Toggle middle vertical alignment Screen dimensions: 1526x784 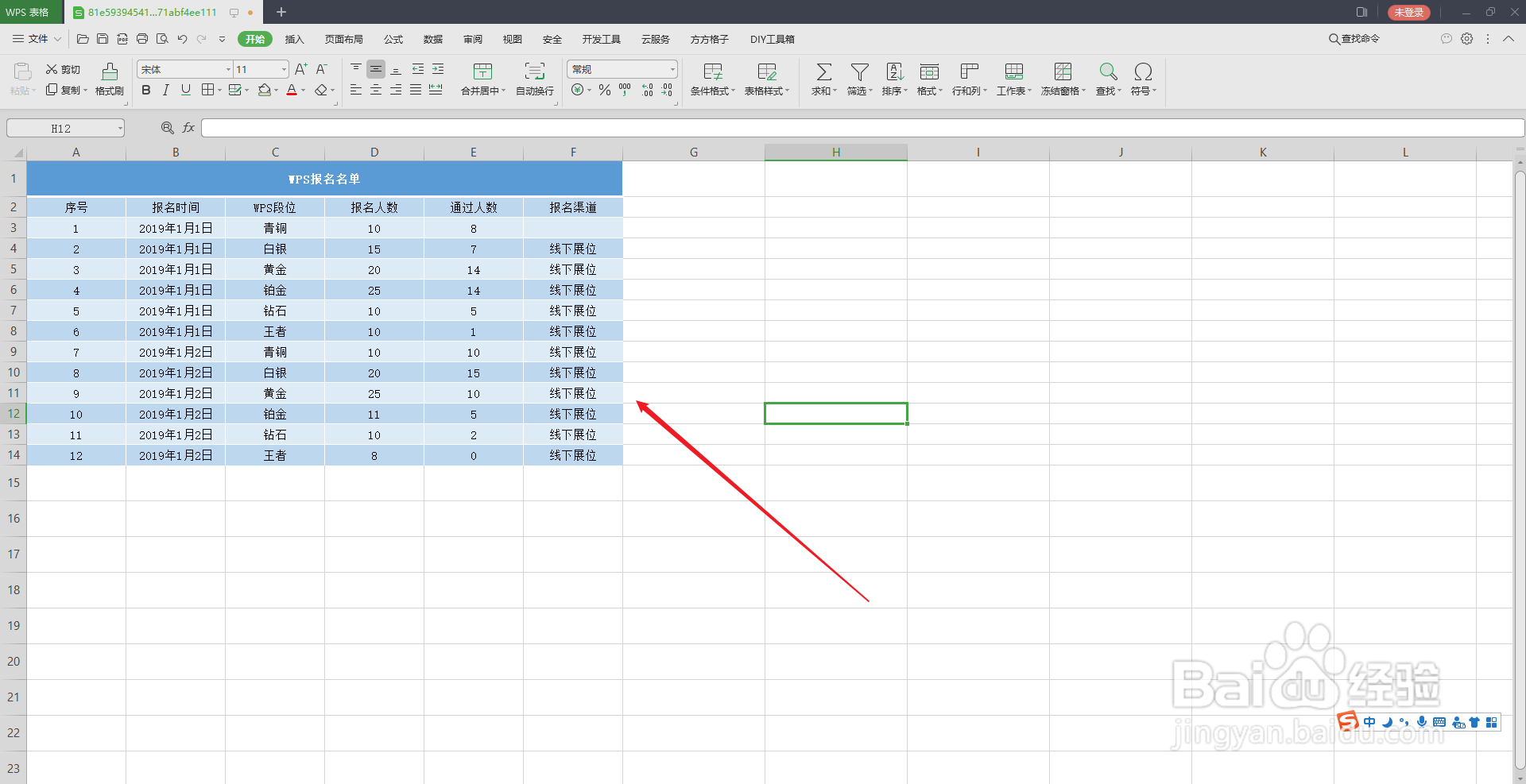[376, 69]
